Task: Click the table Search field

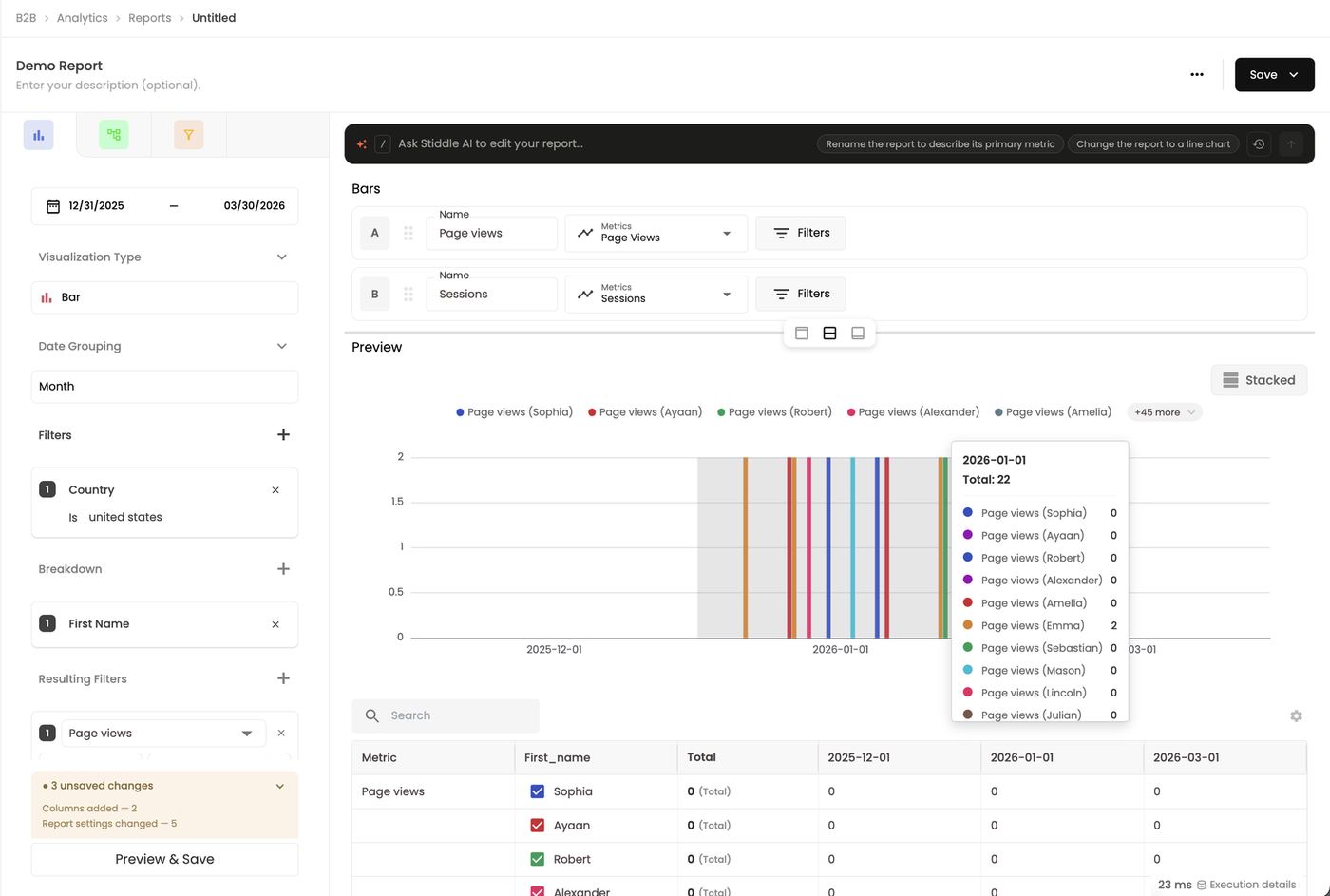Action: (x=446, y=716)
